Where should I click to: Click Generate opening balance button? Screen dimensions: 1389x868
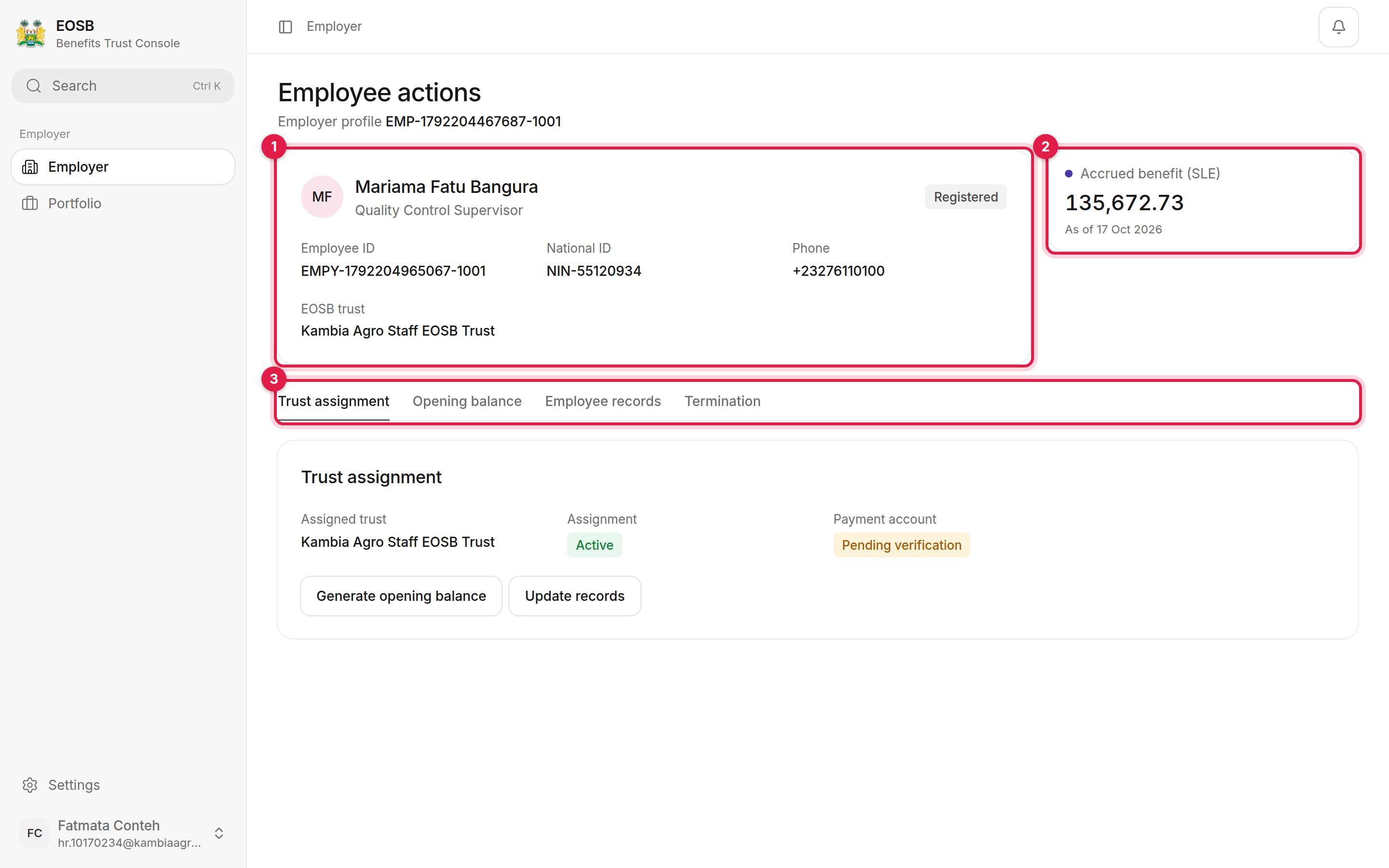coord(401,596)
